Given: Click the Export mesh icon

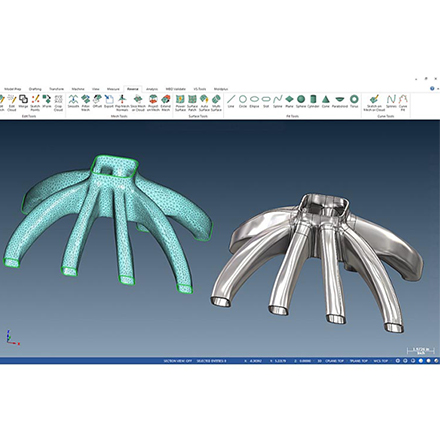Looking at the screenshot, I should coord(109,101).
